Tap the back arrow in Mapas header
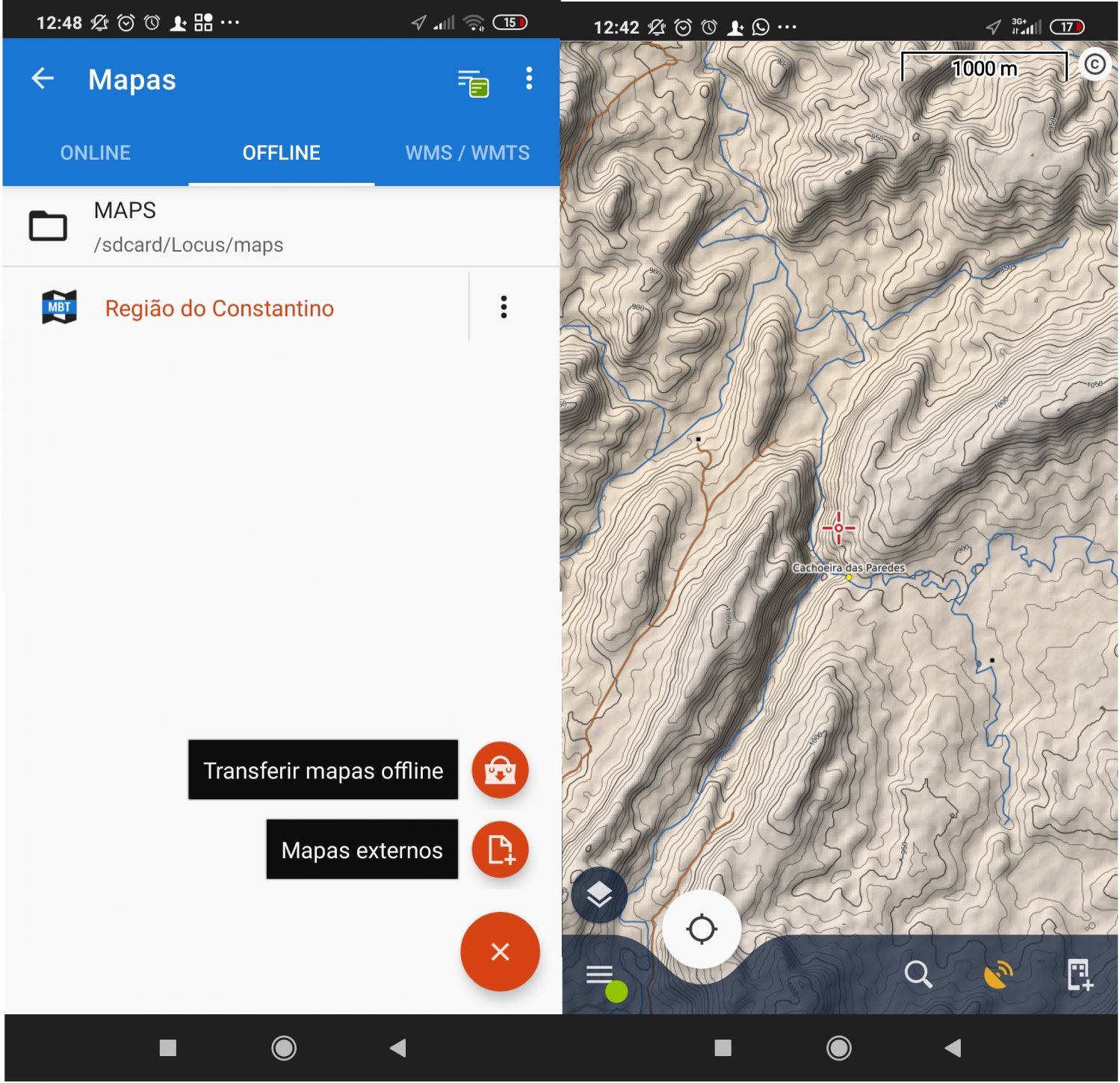 point(43,78)
